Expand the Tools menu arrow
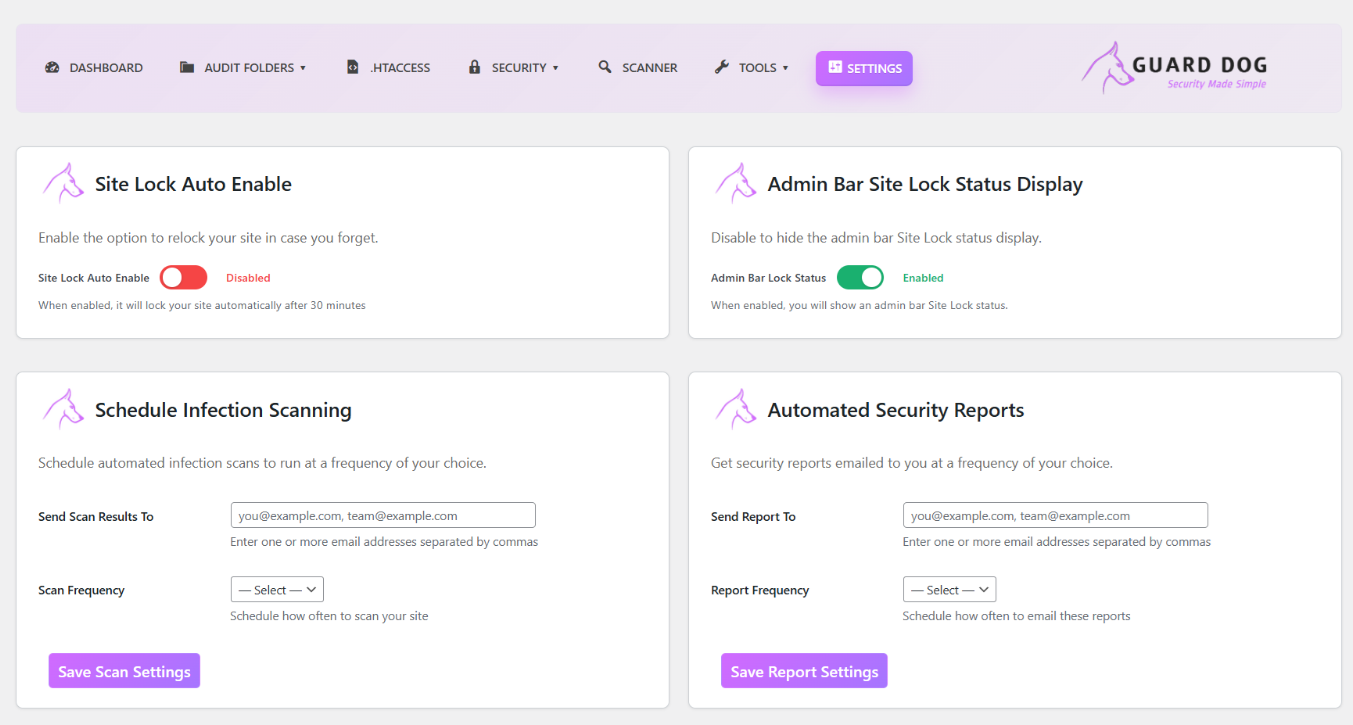1353x725 pixels. click(786, 69)
